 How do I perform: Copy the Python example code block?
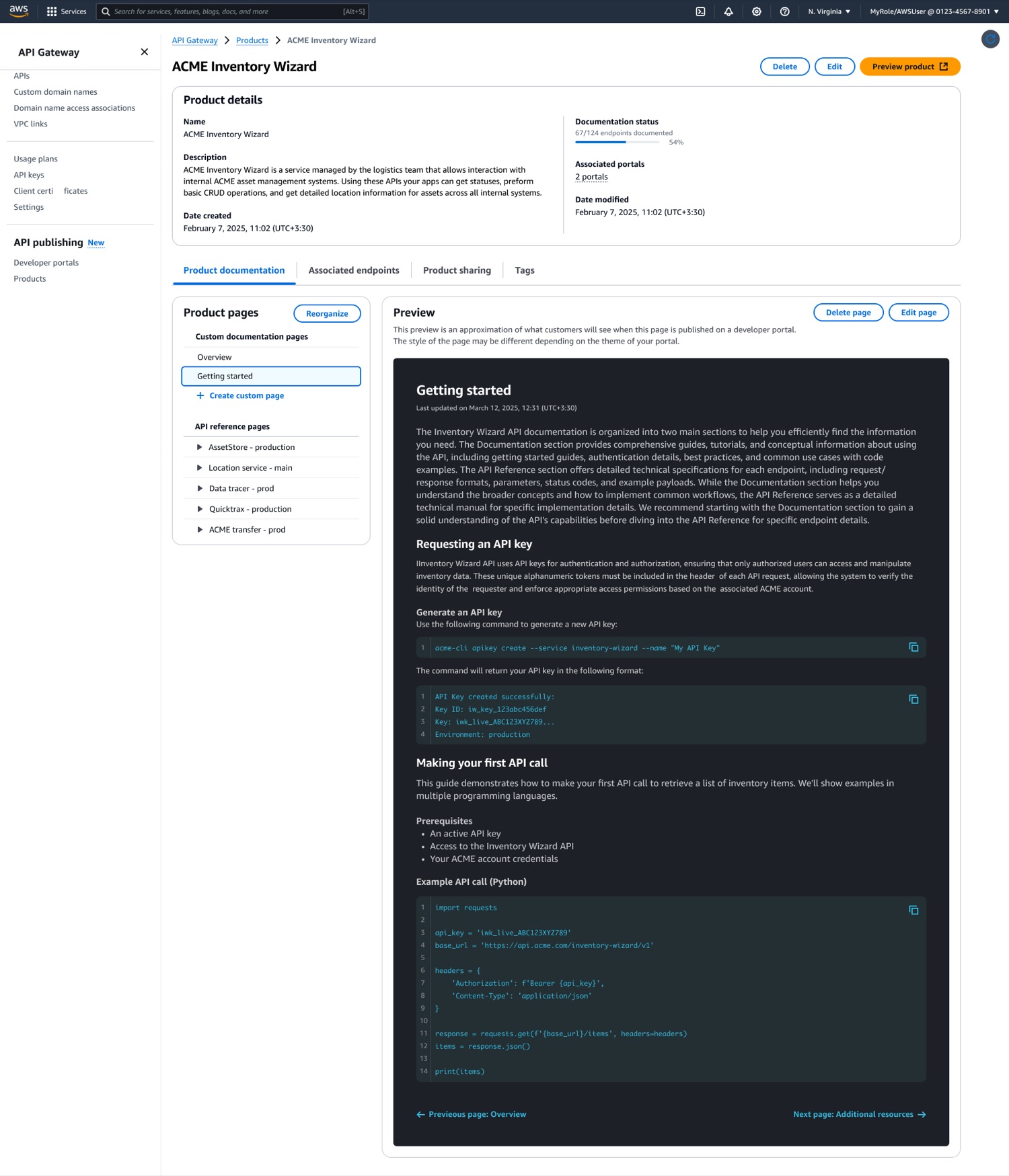tap(913, 910)
